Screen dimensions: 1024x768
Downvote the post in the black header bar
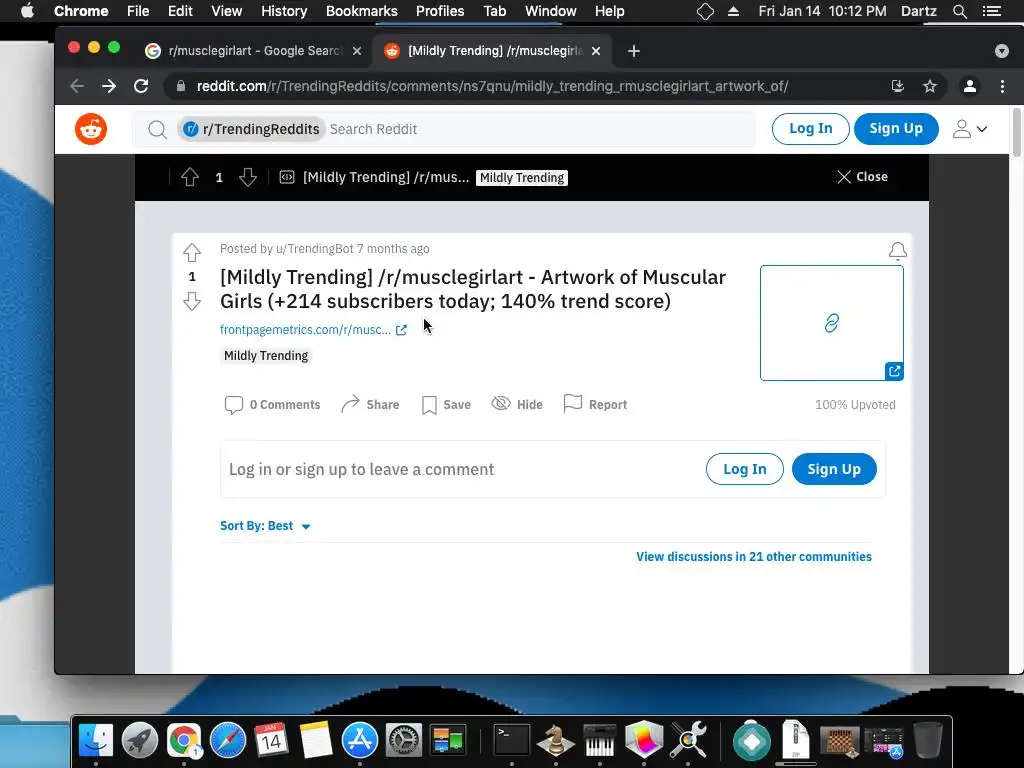[248, 177]
